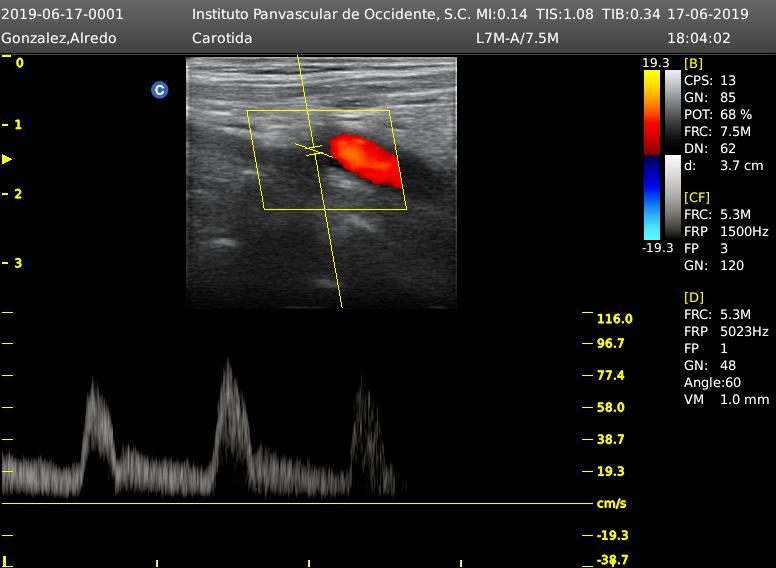Click the exam type label Carotida
Screen dimensions: 776x568
tap(222, 38)
